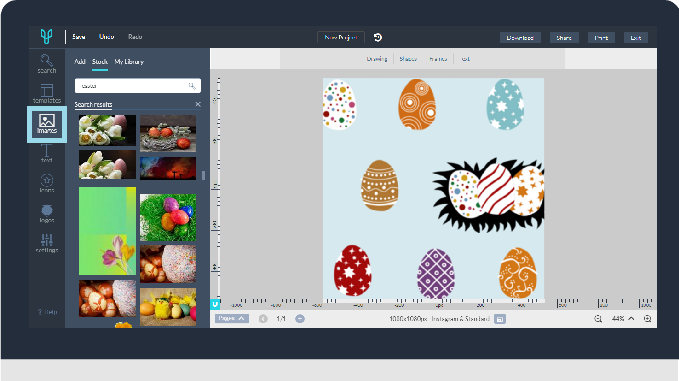The image size is (679, 381).
Task: Click the app logo icon
Action: 46,36
